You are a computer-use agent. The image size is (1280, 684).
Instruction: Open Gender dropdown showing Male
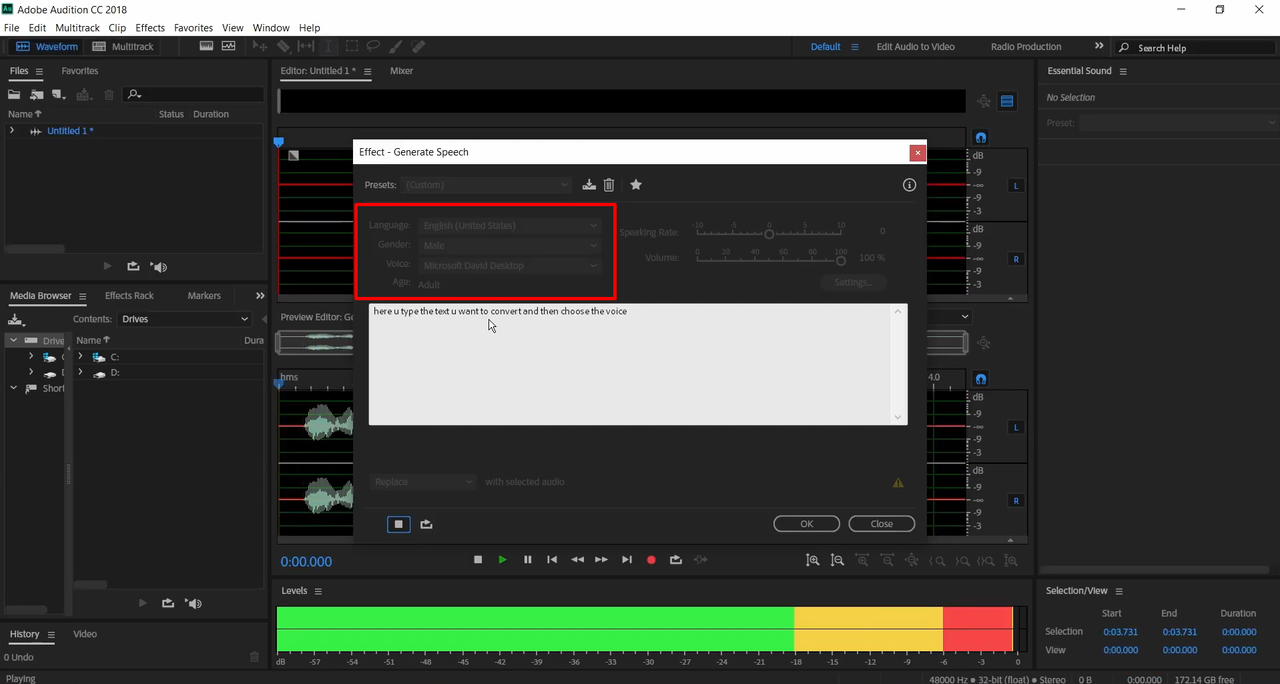[510, 246]
